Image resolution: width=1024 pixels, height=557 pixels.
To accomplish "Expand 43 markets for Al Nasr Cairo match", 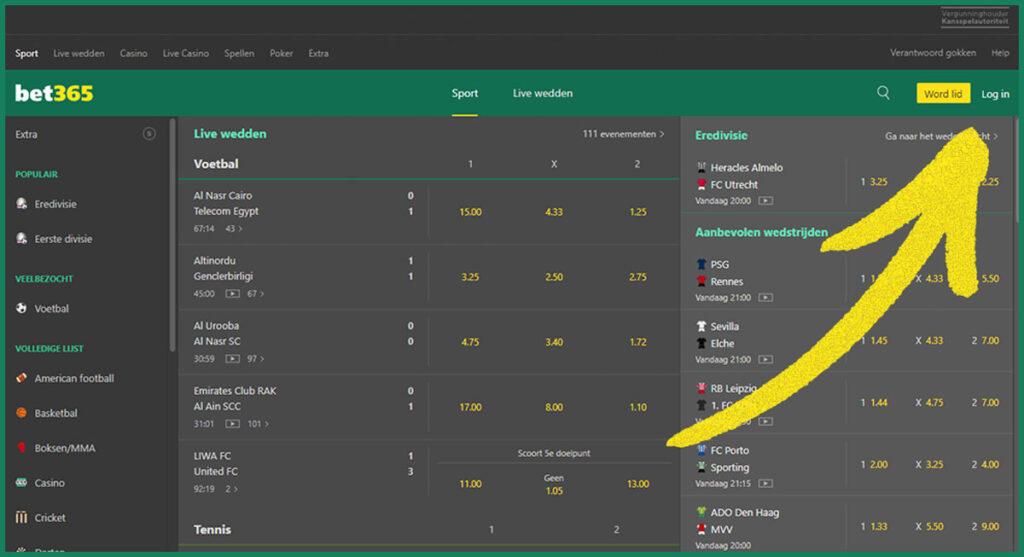I will click(234, 229).
